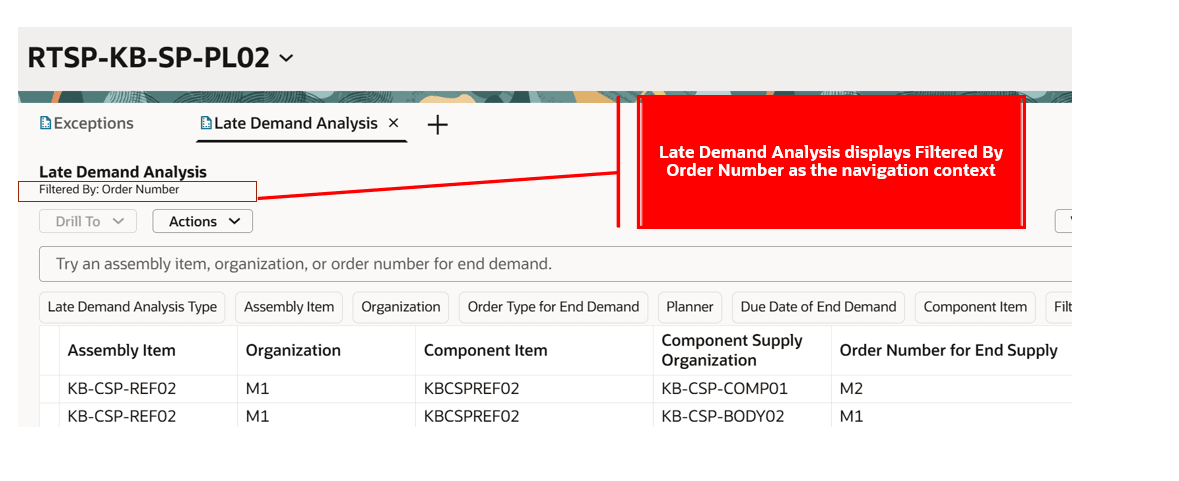1179x481 pixels.
Task: Open the Due Date of End Demand filter
Action: pos(818,307)
